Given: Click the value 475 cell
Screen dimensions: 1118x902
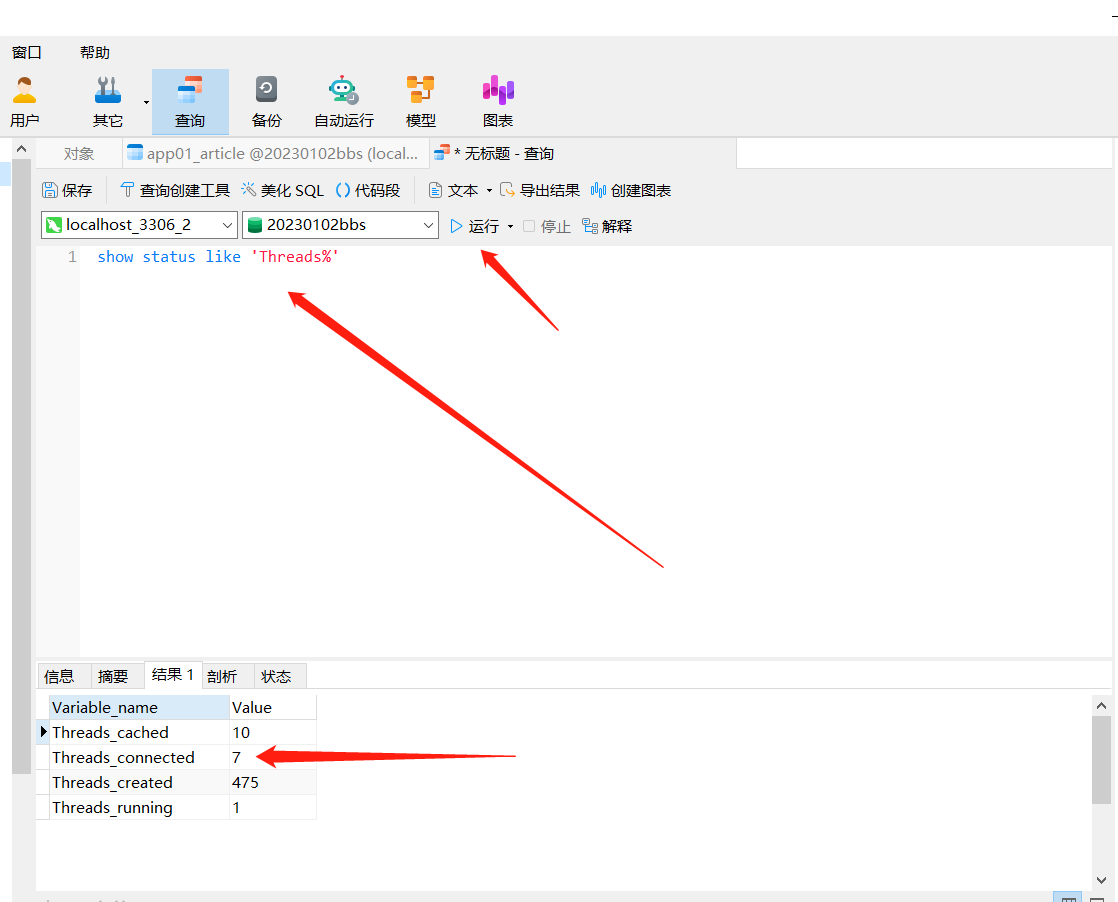Looking at the screenshot, I should [272, 782].
